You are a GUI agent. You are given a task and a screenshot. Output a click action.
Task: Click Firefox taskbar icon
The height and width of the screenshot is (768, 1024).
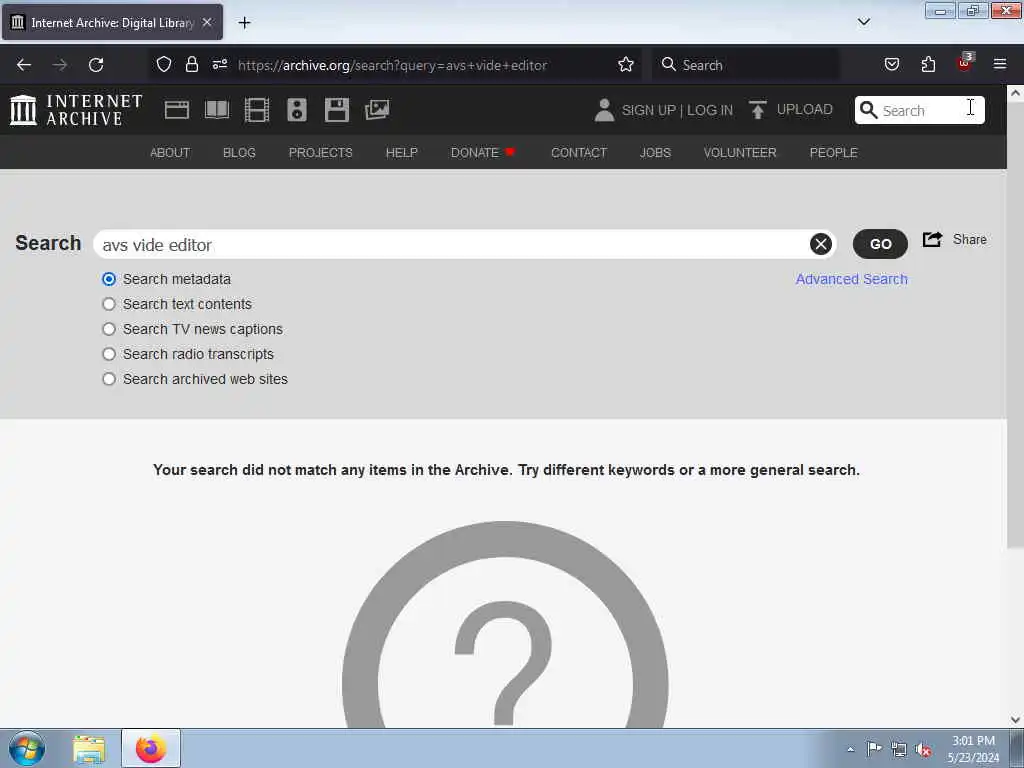pos(151,748)
